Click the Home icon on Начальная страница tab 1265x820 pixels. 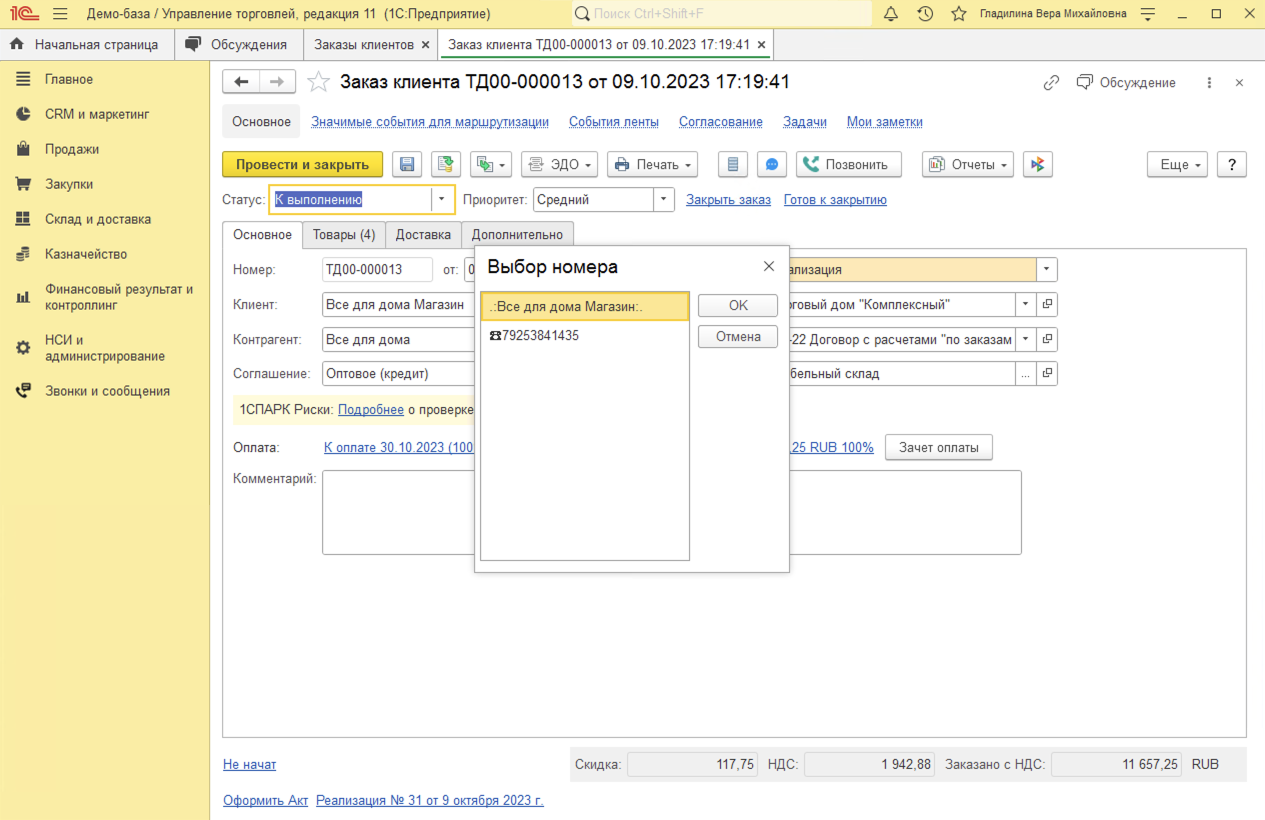17,45
